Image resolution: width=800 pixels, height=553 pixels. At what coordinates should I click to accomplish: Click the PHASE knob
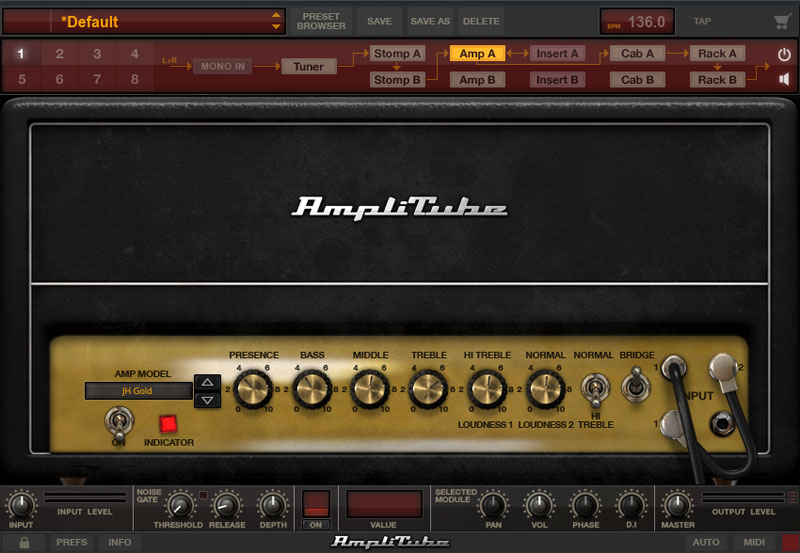tap(585, 506)
